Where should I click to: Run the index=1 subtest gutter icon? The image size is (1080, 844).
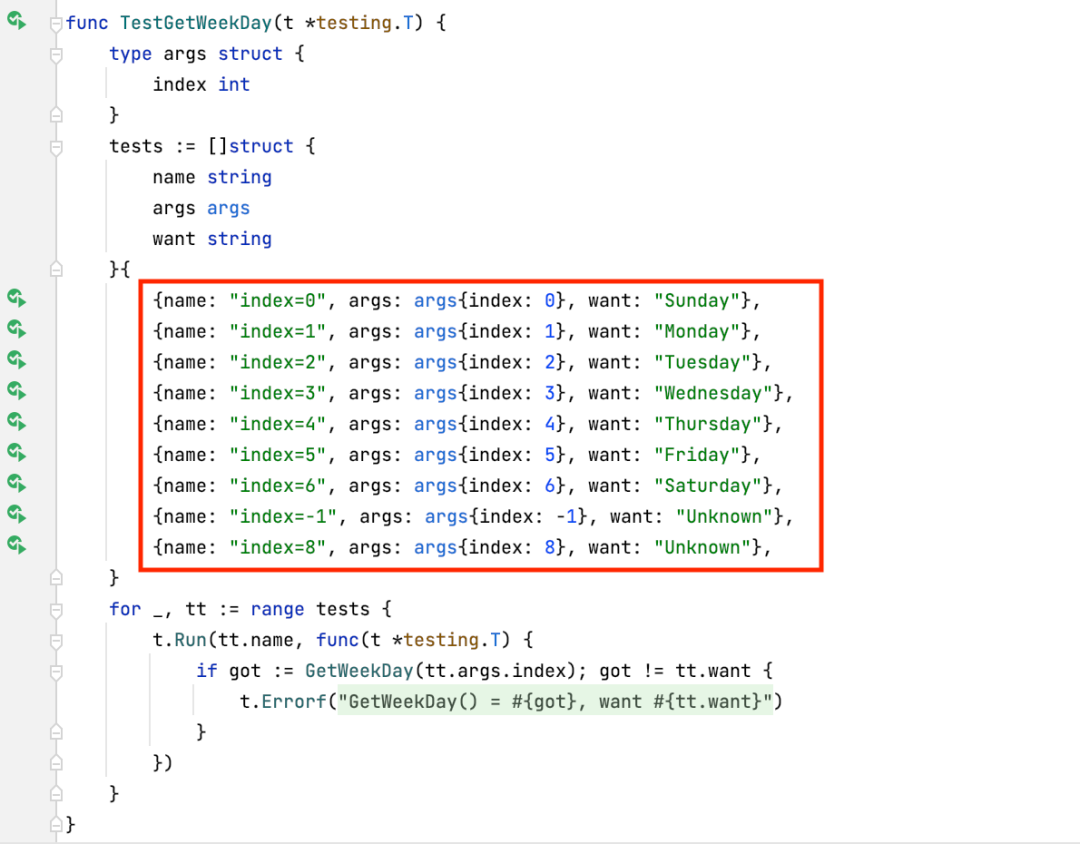[17, 329]
